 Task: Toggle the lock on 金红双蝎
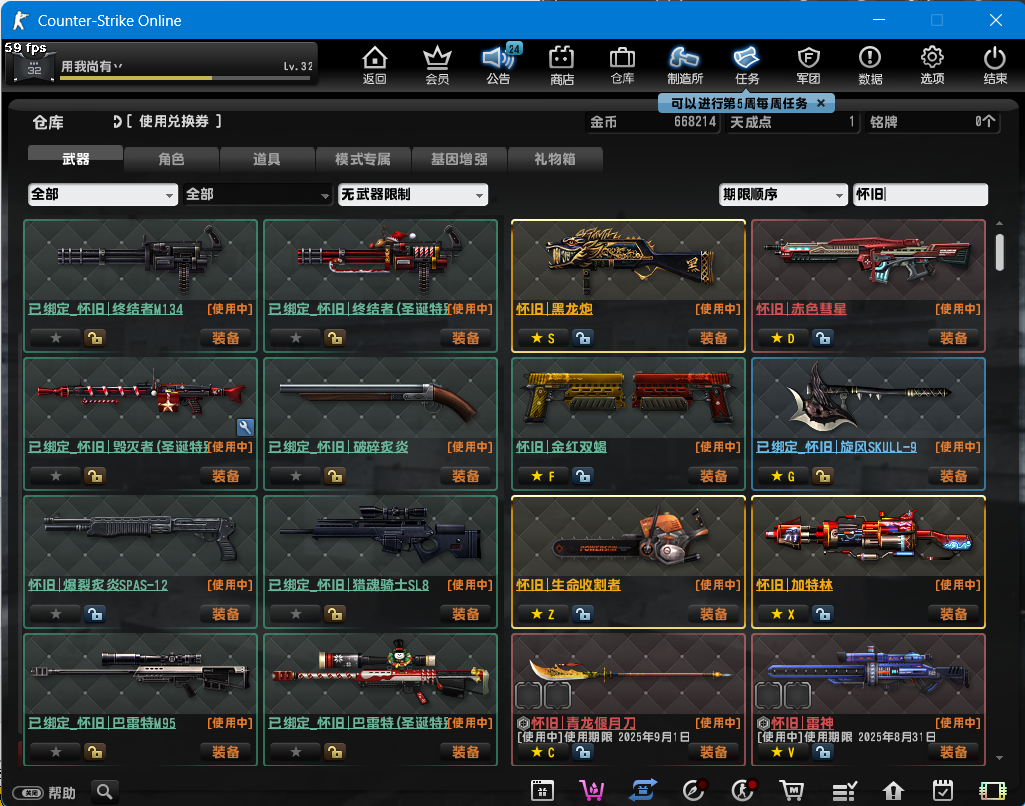point(583,476)
